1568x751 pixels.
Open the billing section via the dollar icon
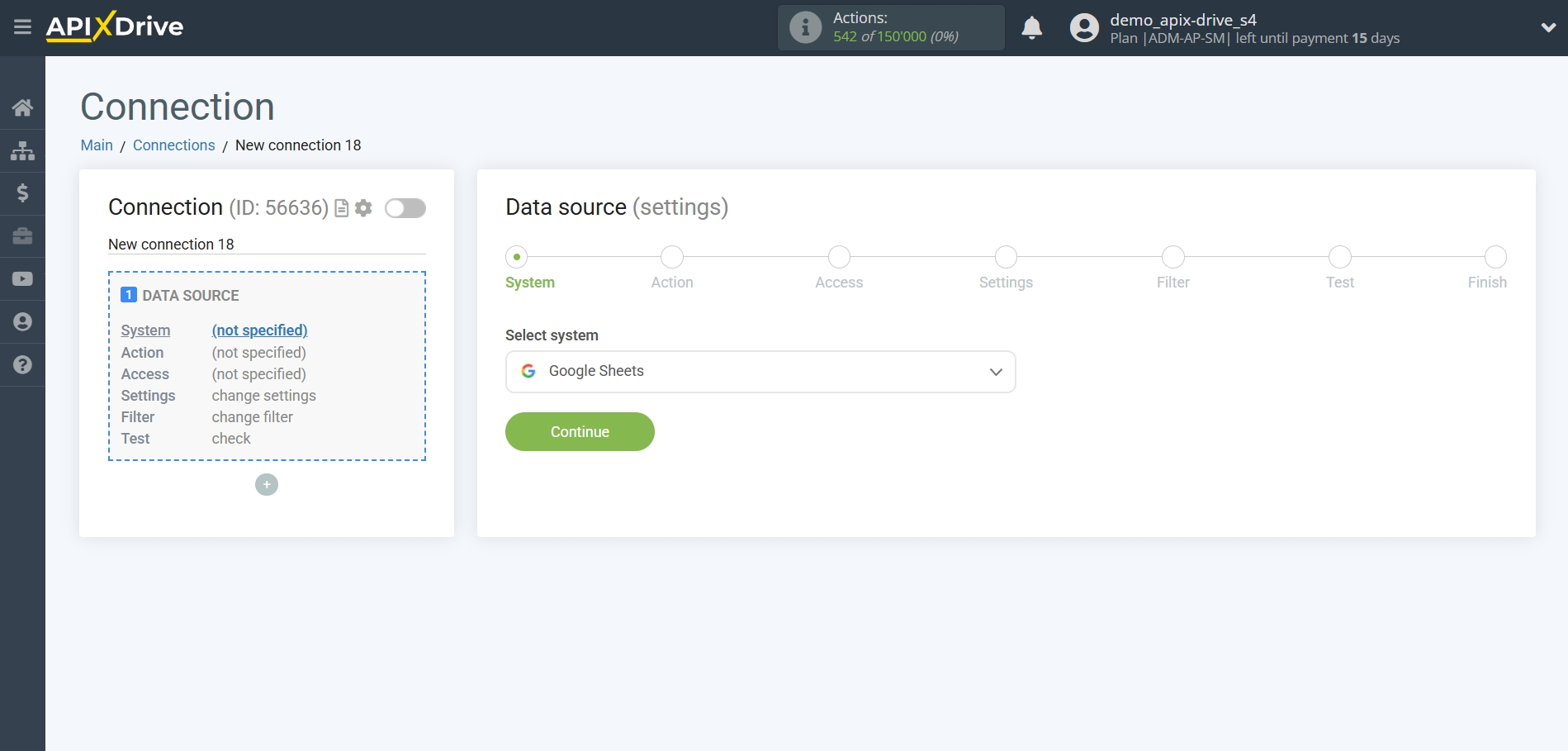click(22, 193)
